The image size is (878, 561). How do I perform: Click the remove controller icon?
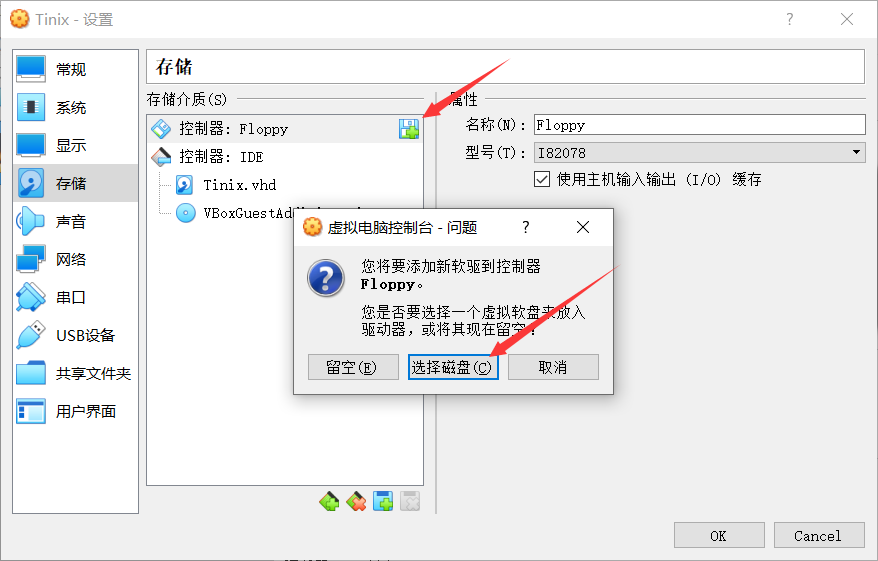(x=356, y=501)
